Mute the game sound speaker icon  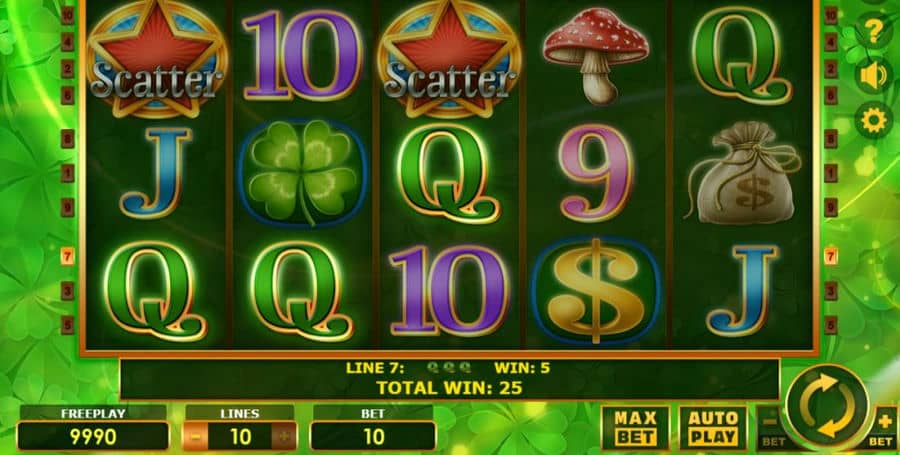873,76
